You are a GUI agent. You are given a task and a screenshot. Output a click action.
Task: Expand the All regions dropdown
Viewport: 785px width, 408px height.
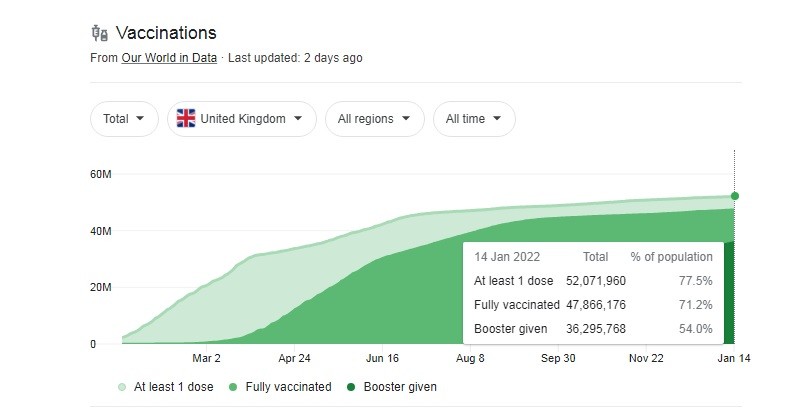[374, 119]
